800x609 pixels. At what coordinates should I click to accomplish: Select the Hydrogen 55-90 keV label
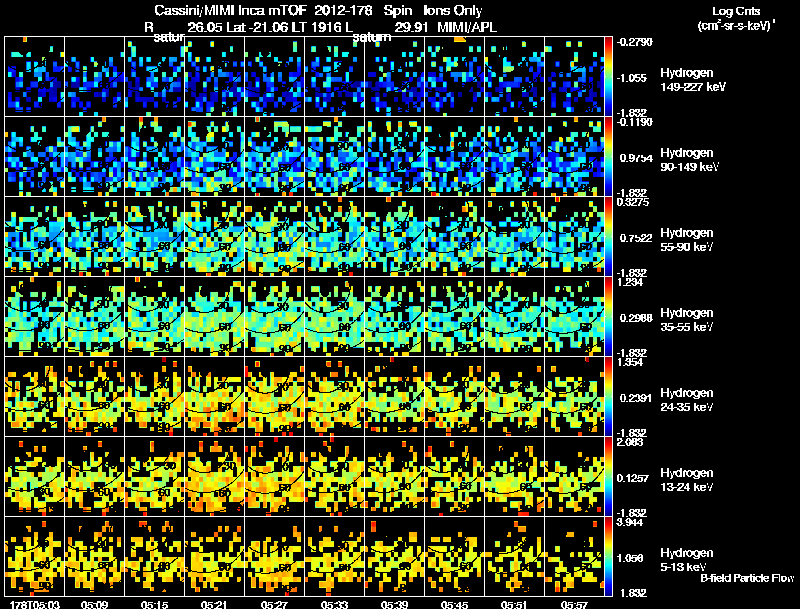pos(687,239)
